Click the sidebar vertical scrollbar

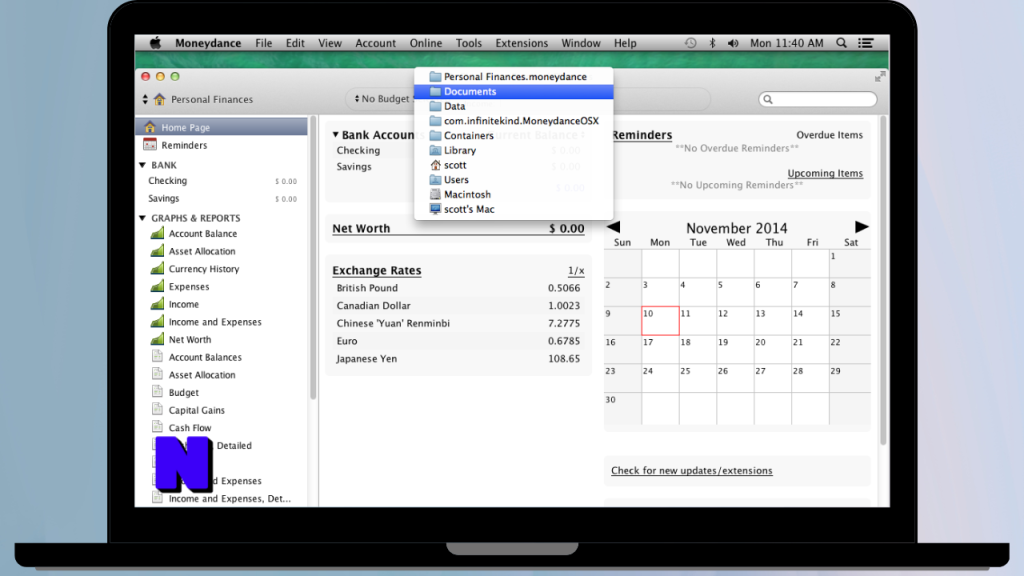pos(313,259)
